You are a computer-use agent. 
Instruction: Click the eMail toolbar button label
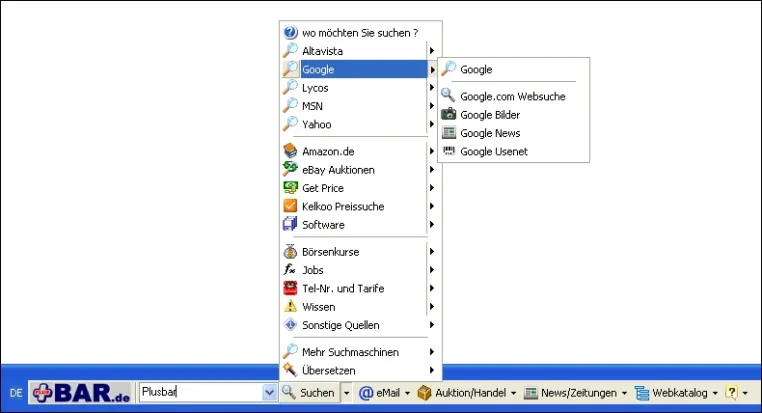[388, 393]
